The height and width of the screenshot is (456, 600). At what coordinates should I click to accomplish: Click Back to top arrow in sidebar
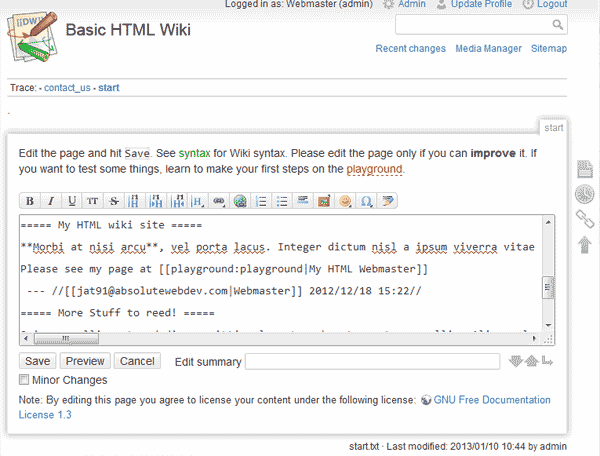pyautogui.click(x=584, y=244)
